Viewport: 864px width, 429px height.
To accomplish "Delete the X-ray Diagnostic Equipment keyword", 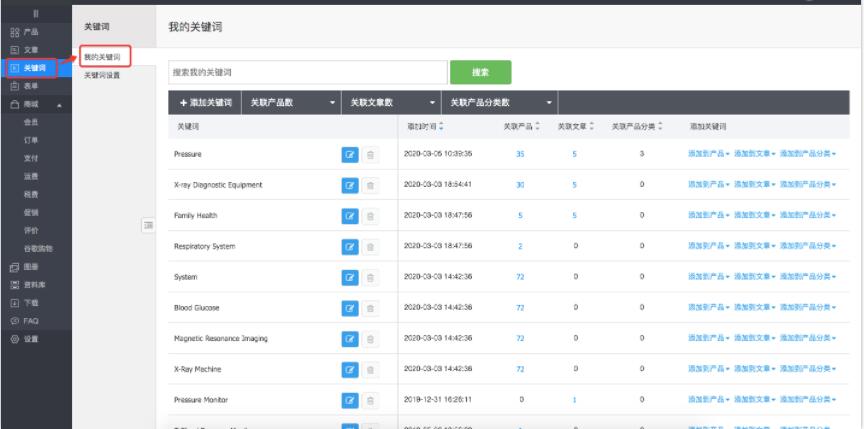I will [x=369, y=185].
